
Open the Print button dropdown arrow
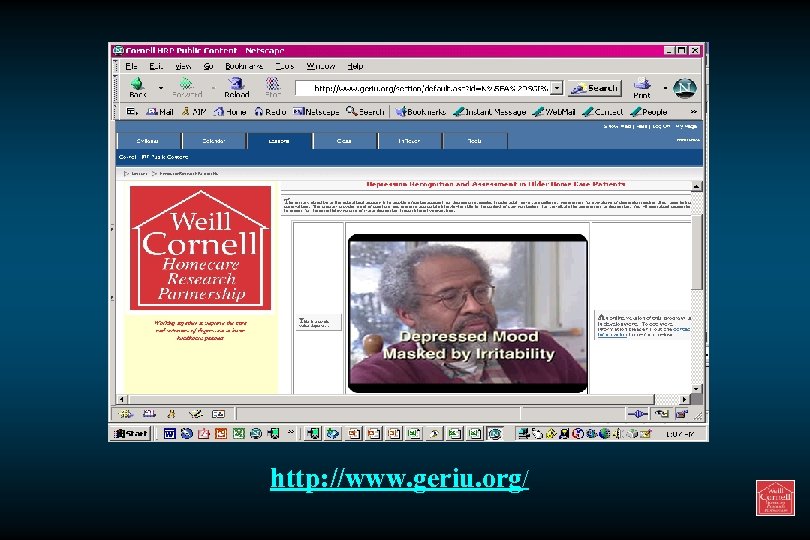(x=665, y=88)
